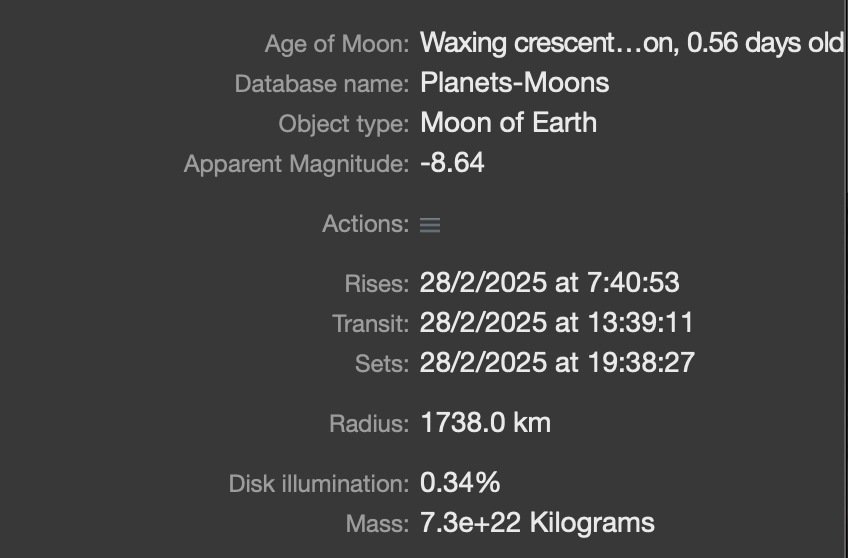Click the -8.64 apparent magnitude value
848x558 pixels.
(x=452, y=163)
